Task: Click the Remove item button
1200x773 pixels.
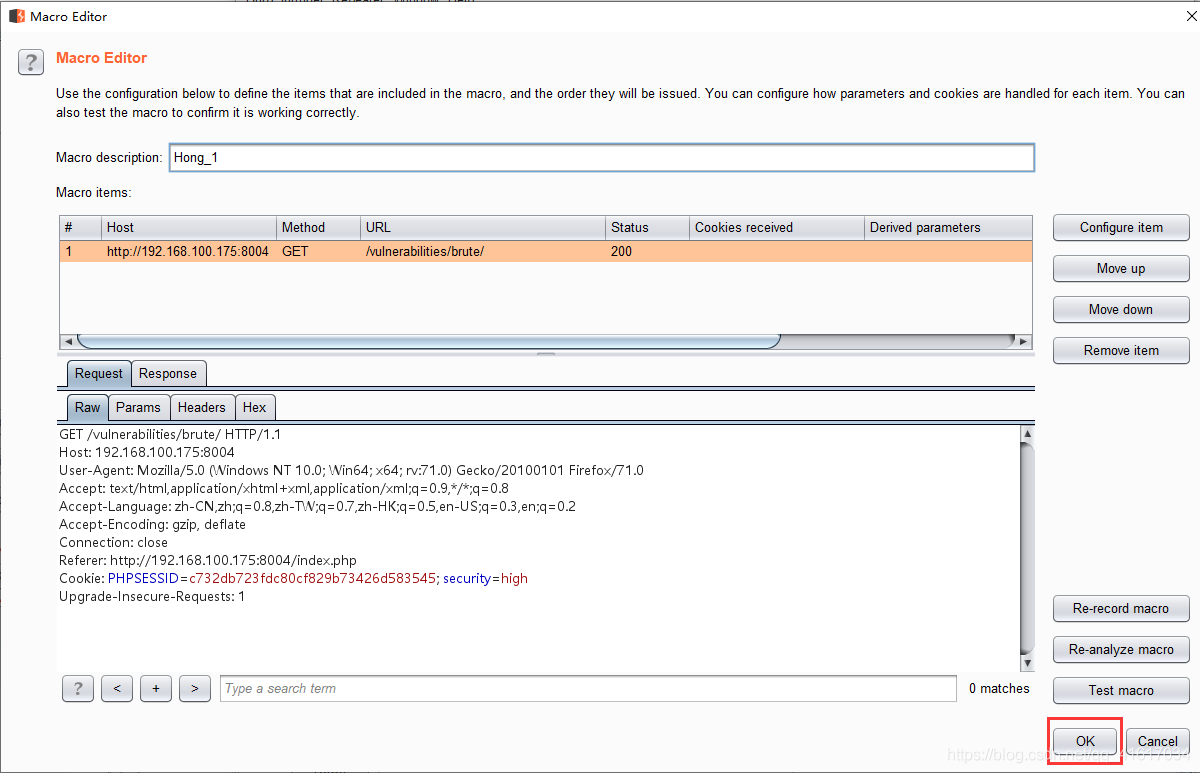Action: coord(1121,350)
